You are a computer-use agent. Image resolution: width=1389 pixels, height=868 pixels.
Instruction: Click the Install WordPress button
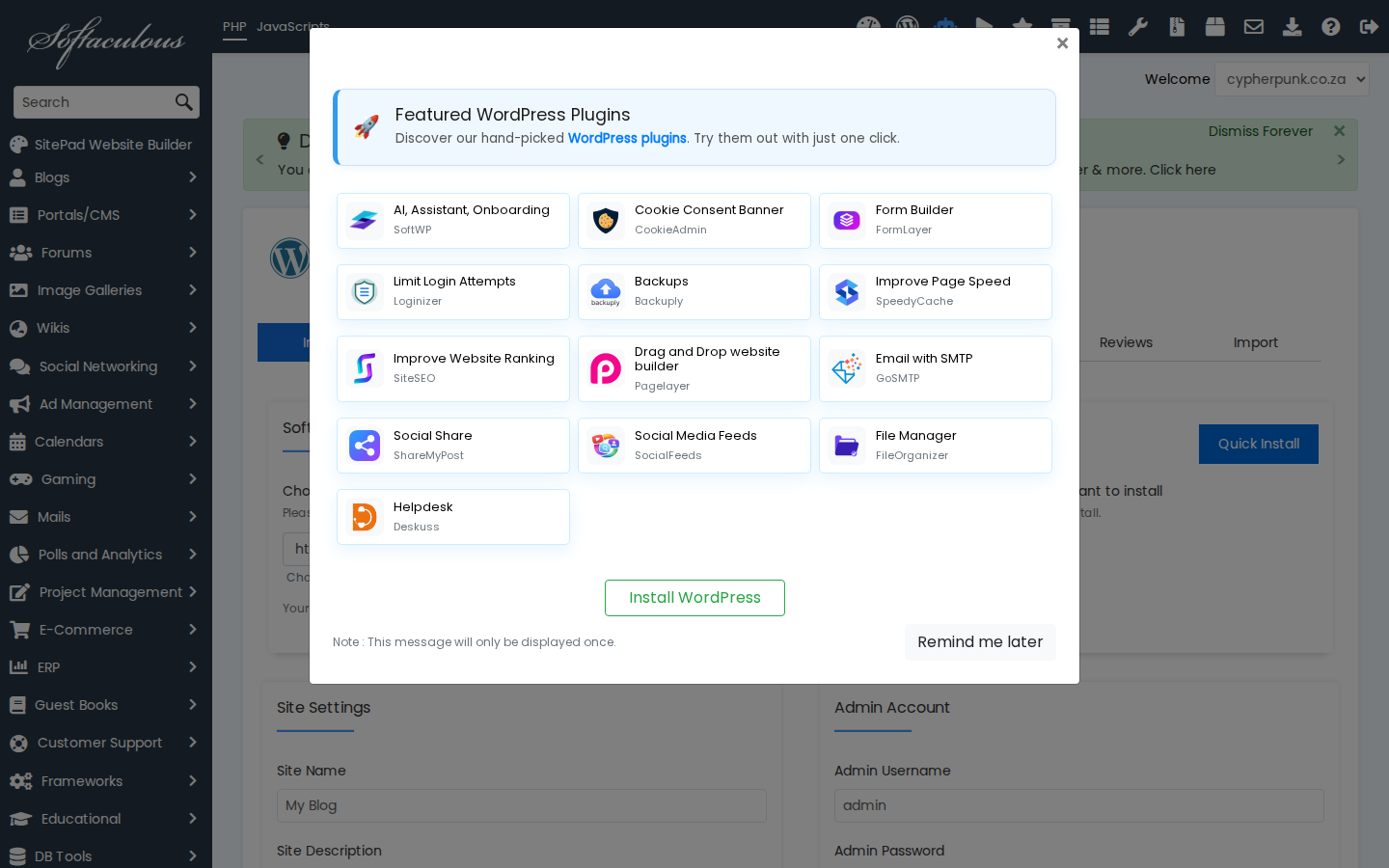(694, 598)
